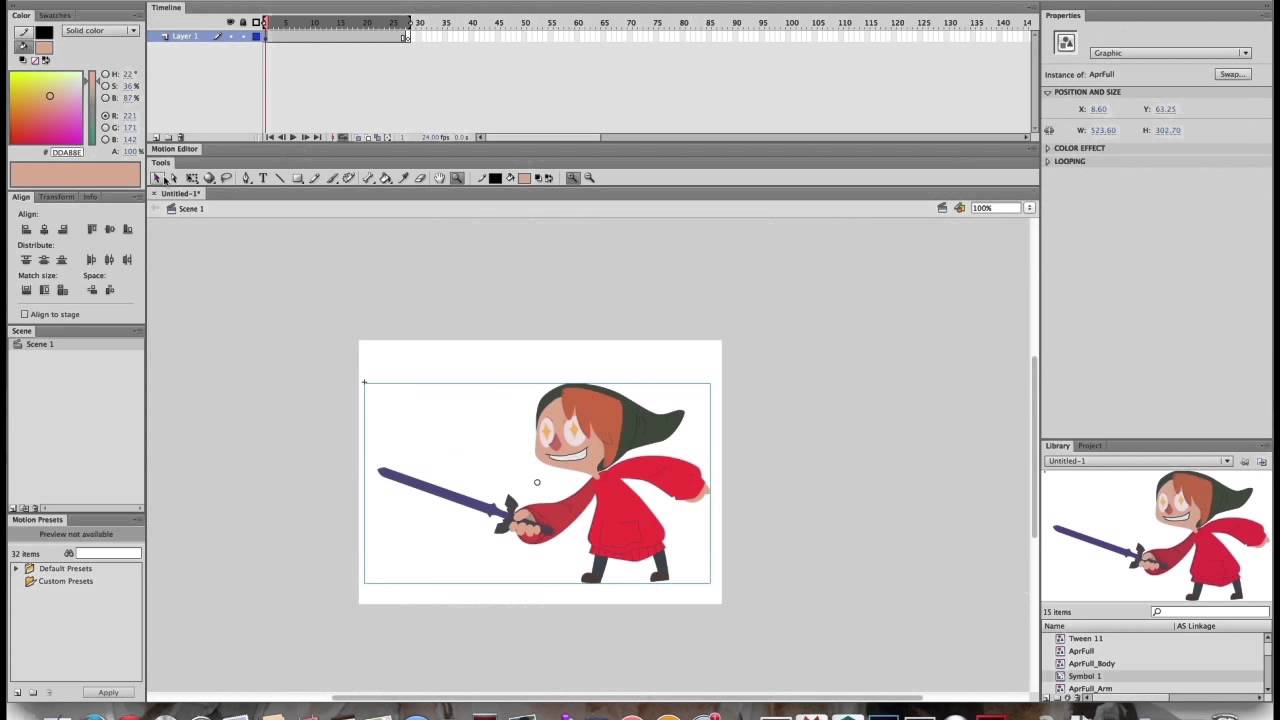Viewport: 1280px width, 720px height.
Task: Open the Untitled-1 library document dropdown
Action: [1139, 461]
